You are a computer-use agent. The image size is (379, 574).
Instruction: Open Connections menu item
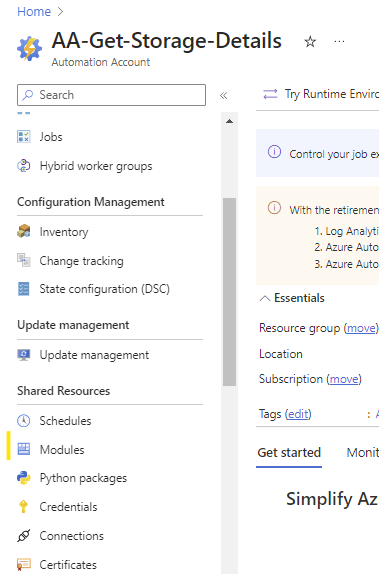(x=71, y=536)
